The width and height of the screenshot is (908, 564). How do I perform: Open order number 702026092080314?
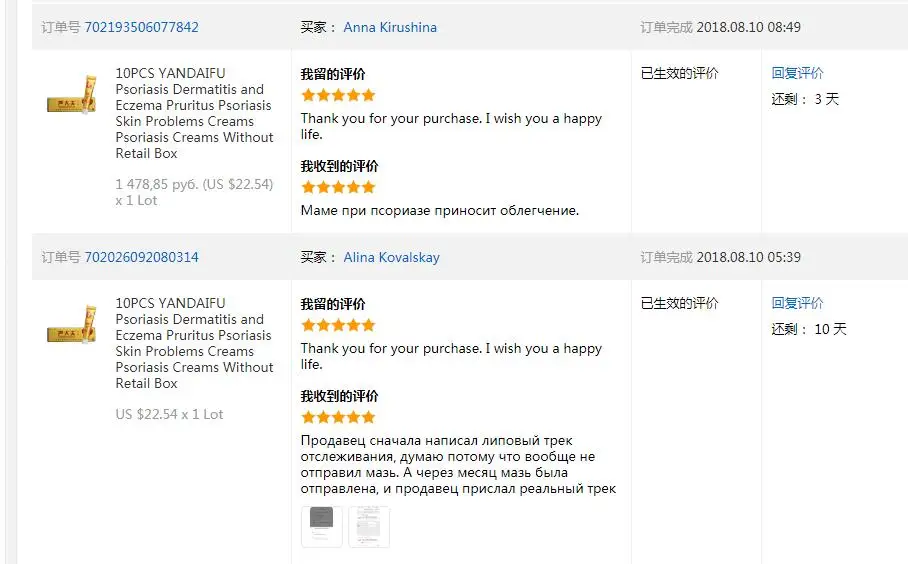(141, 257)
